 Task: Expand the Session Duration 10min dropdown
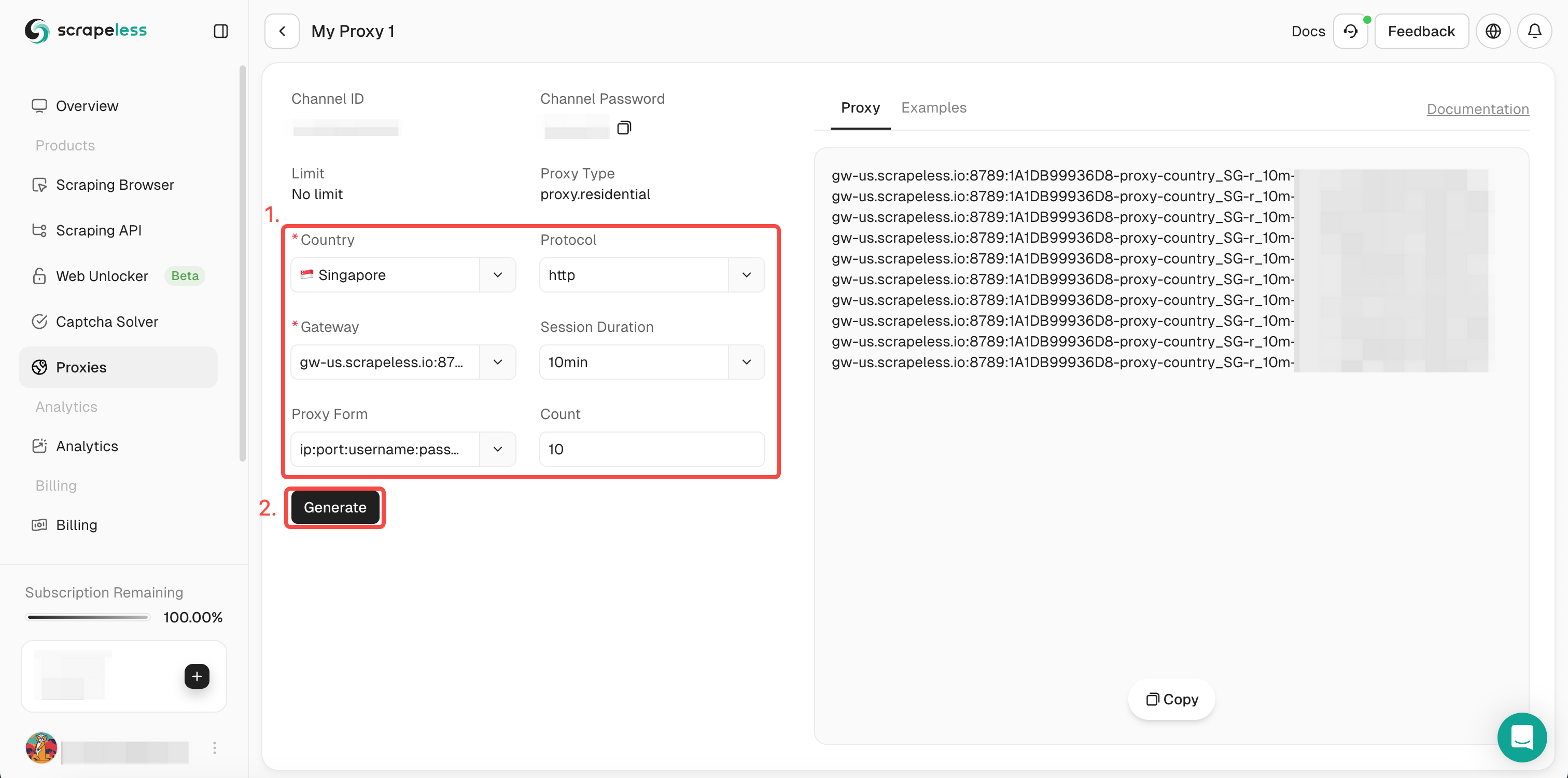pos(746,362)
